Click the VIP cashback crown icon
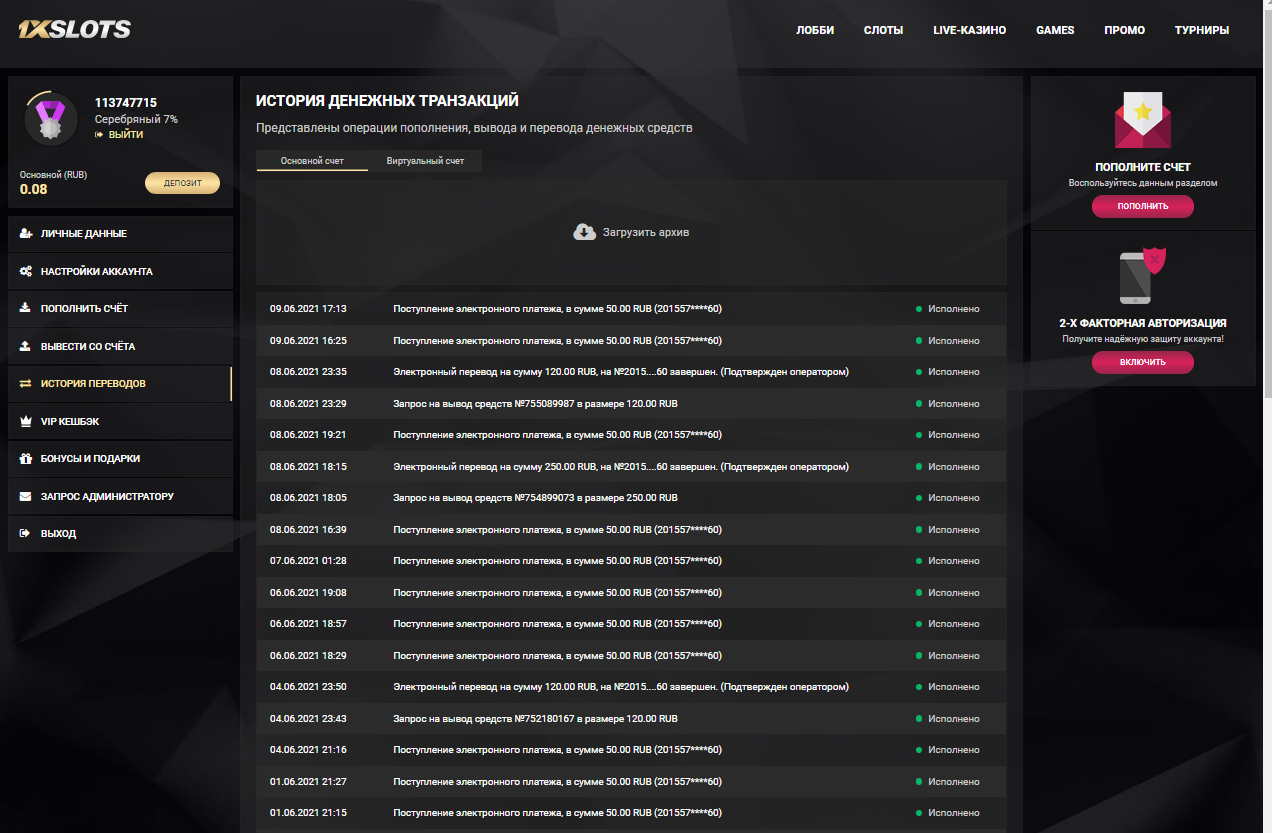1272x833 pixels. pyautogui.click(x=26, y=421)
